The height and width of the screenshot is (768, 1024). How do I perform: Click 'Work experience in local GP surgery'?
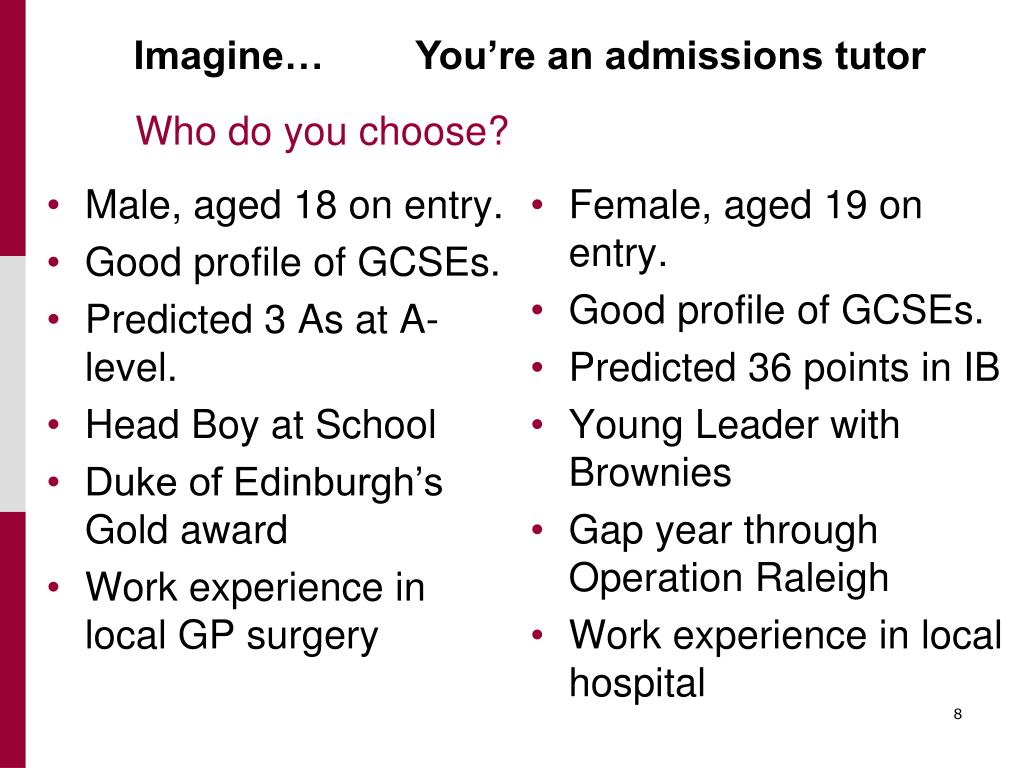pyautogui.click(x=255, y=613)
